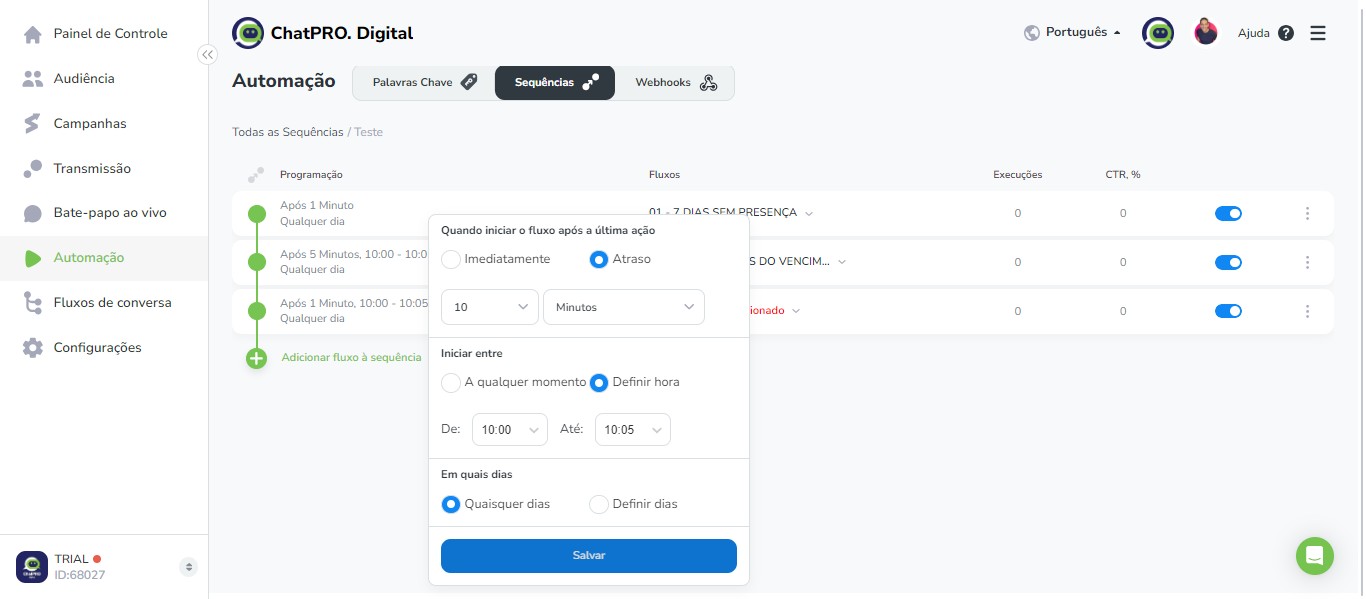Open the De start time dropdown 10:00
Image resolution: width=1366 pixels, height=599 pixels.
[x=510, y=429]
